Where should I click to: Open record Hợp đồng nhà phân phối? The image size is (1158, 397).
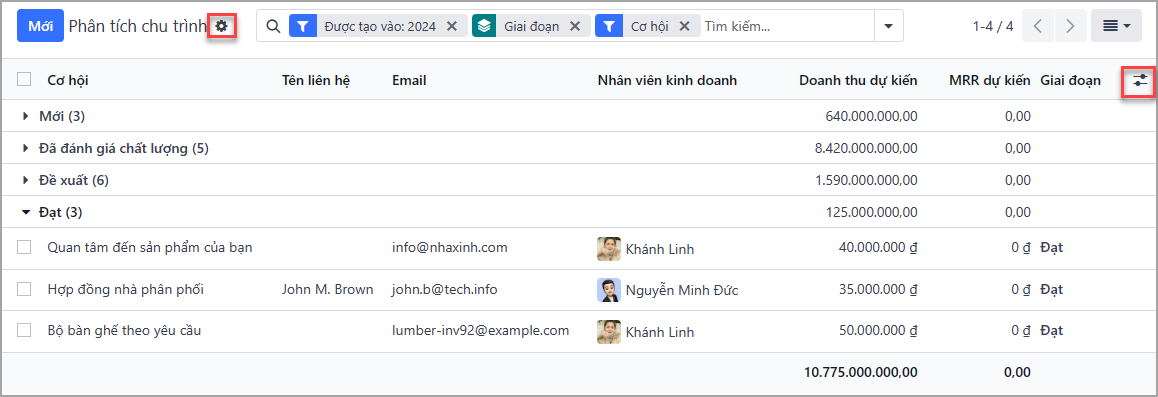[x=126, y=290]
